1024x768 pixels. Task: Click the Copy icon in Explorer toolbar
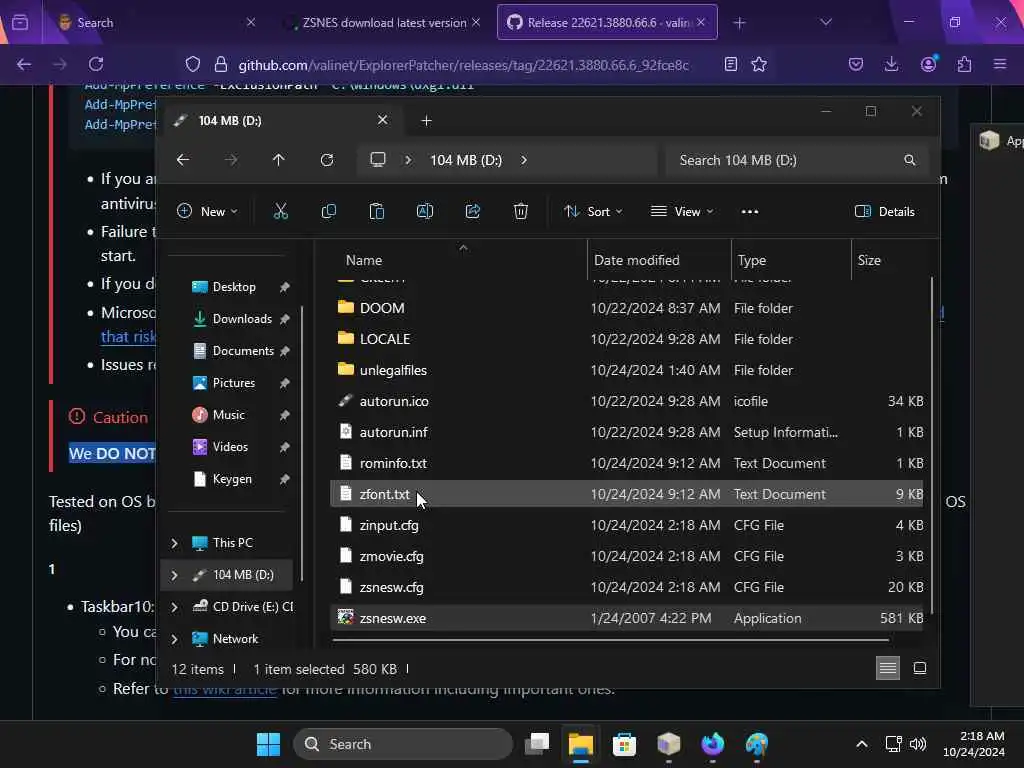pyautogui.click(x=328, y=212)
